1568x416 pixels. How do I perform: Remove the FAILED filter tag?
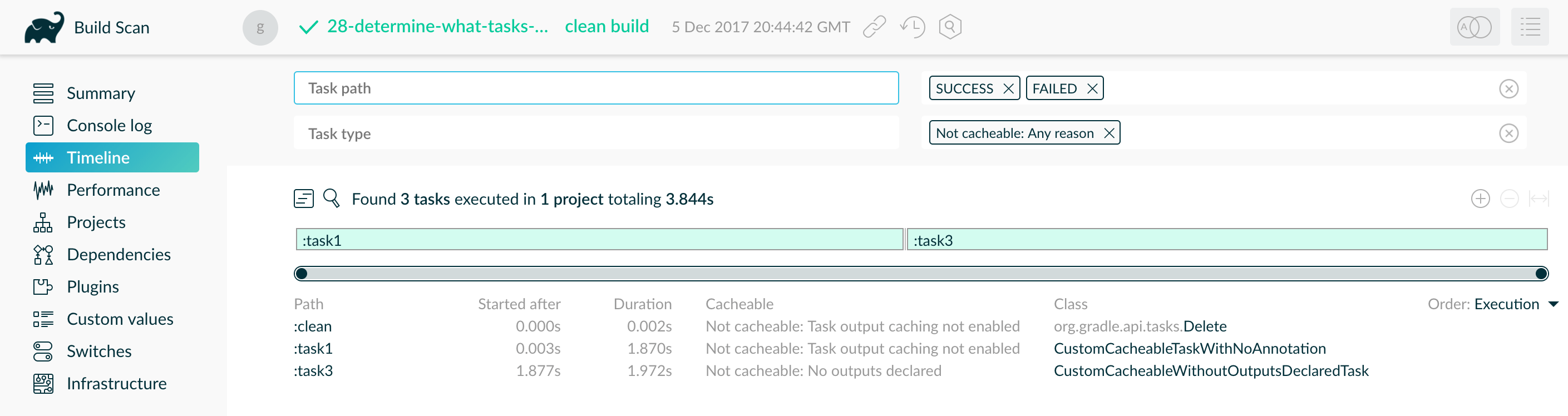click(x=1092, y=89)
